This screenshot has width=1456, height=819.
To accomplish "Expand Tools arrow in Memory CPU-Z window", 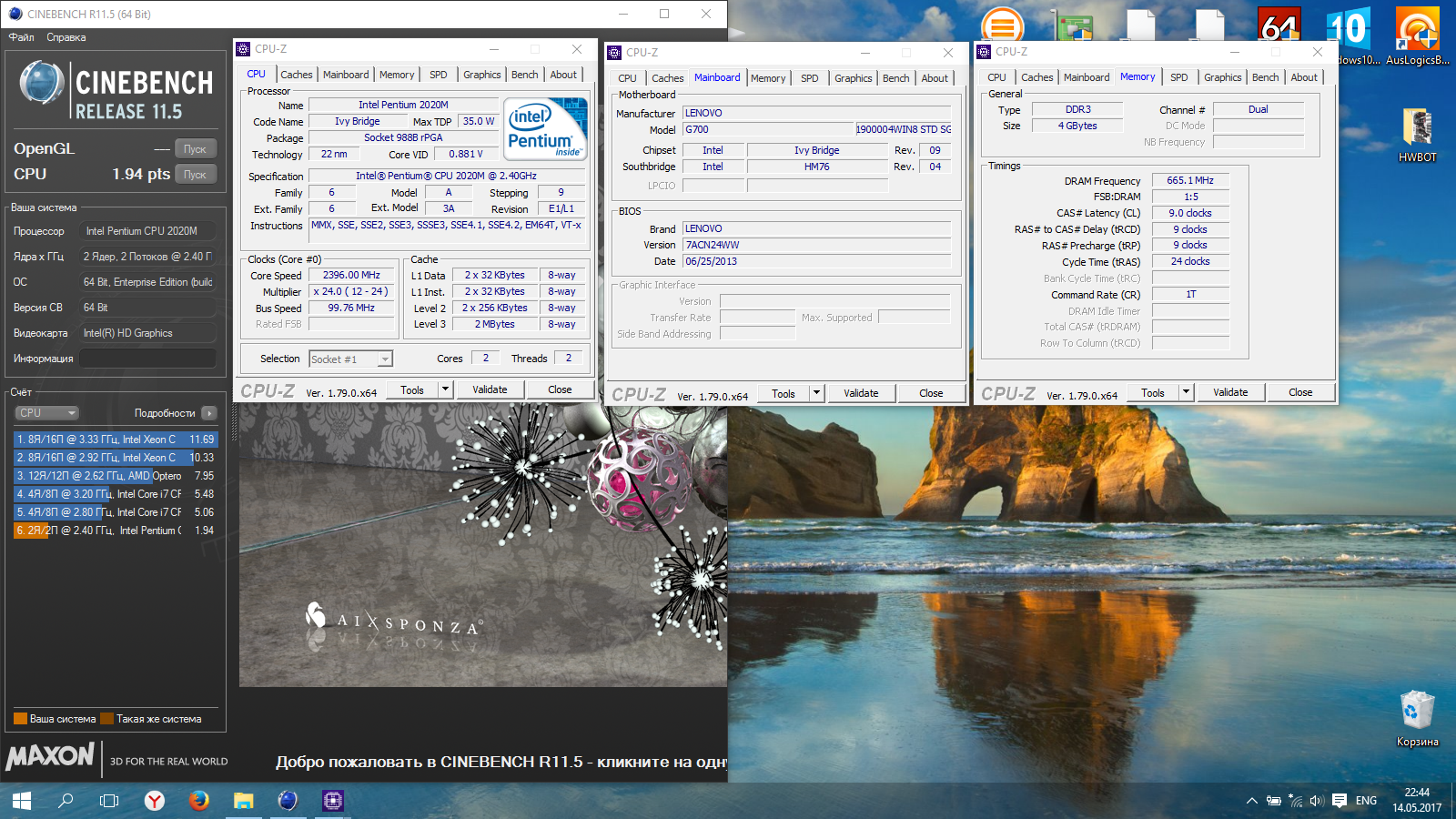I will pyautogui.click(x=1186, y=393).
